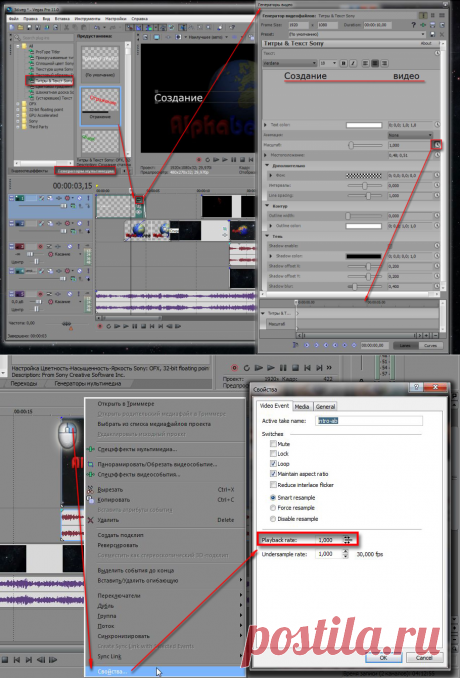Delete preset in video generator window
460x678 pixels.
442,34
